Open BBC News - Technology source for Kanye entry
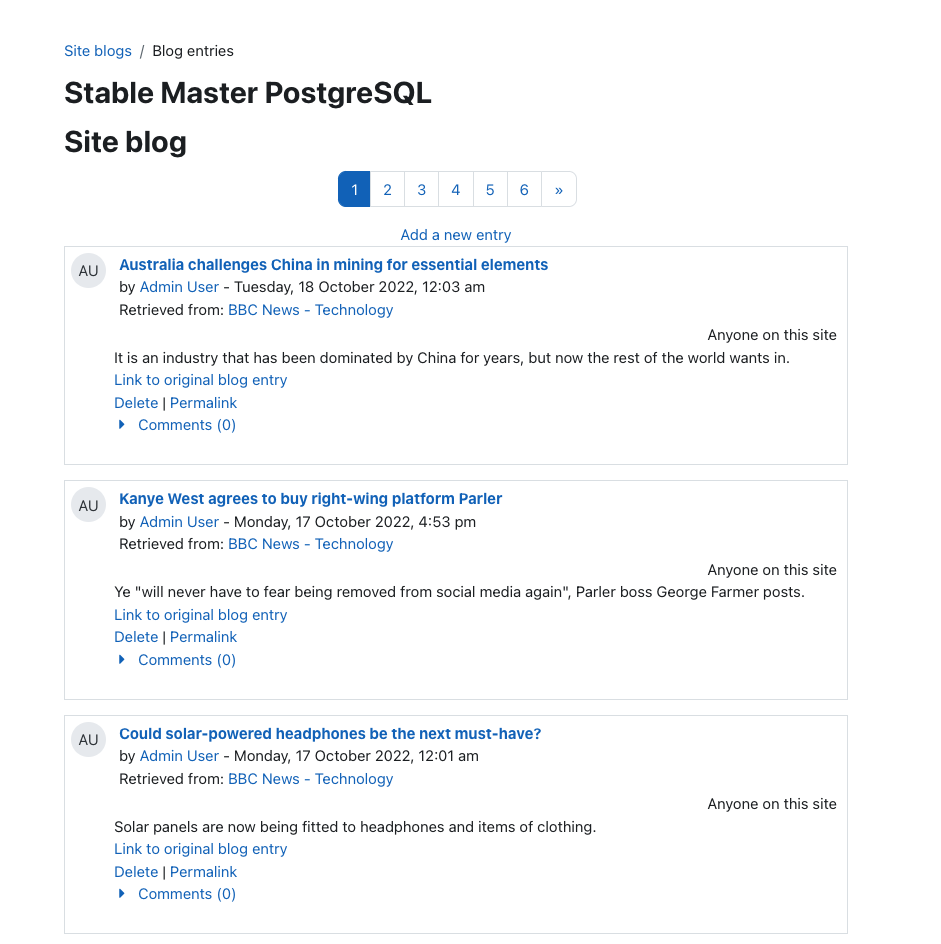 (x=311, y=544)
